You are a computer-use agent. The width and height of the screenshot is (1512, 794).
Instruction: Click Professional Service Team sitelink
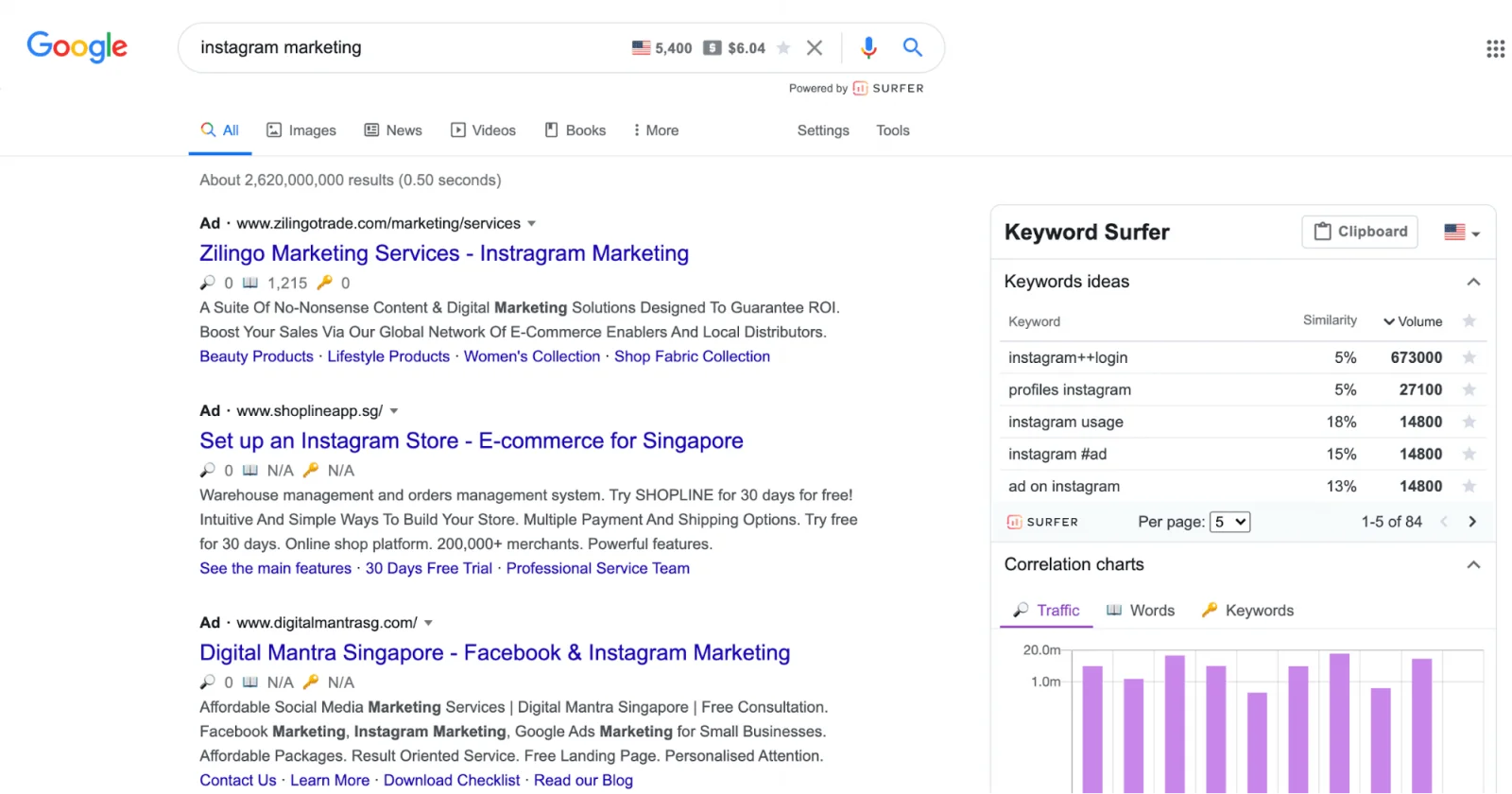point(598,568)
